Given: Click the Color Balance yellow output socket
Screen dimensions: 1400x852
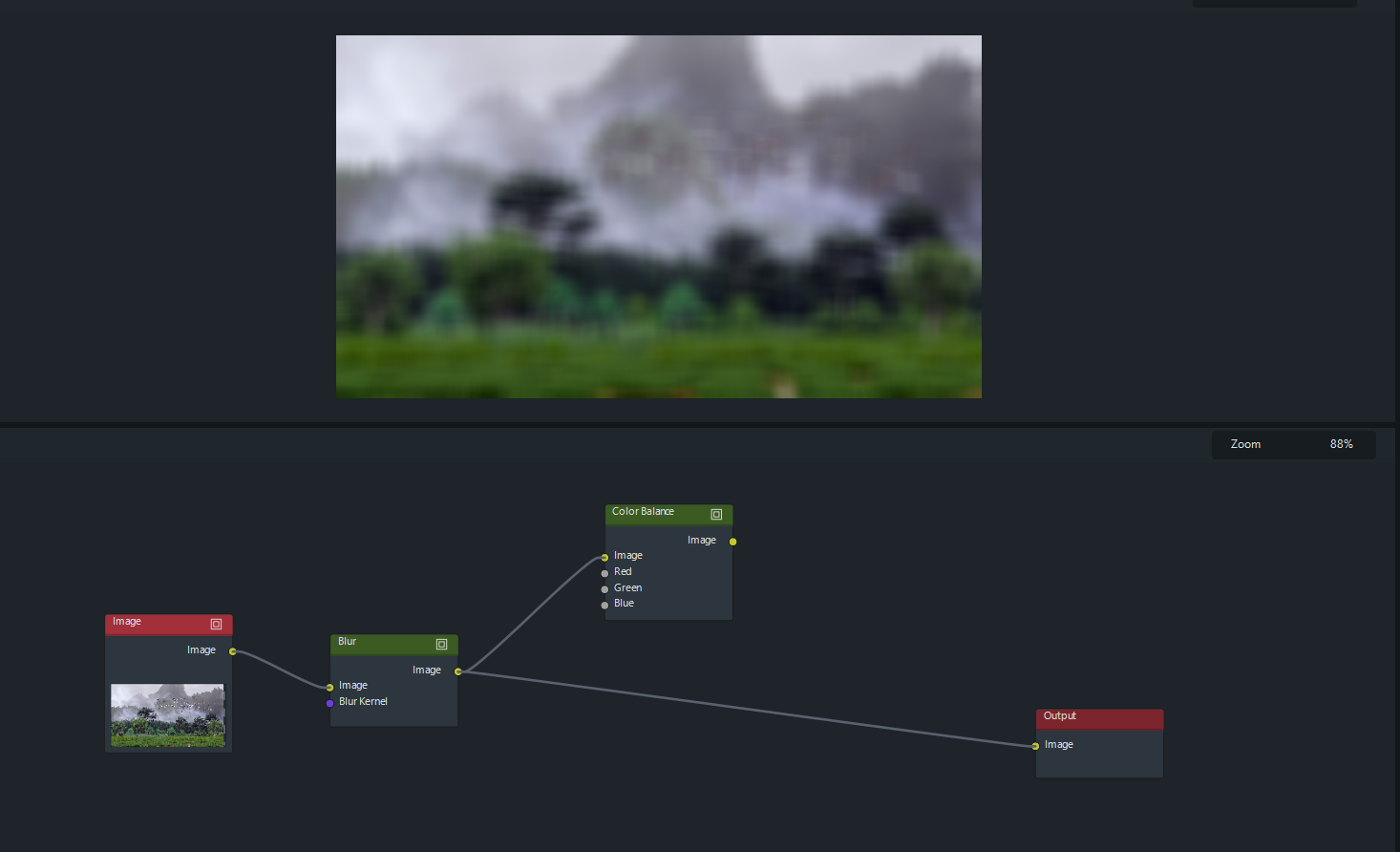Looking at the screenshot, I should pos(732,541).
